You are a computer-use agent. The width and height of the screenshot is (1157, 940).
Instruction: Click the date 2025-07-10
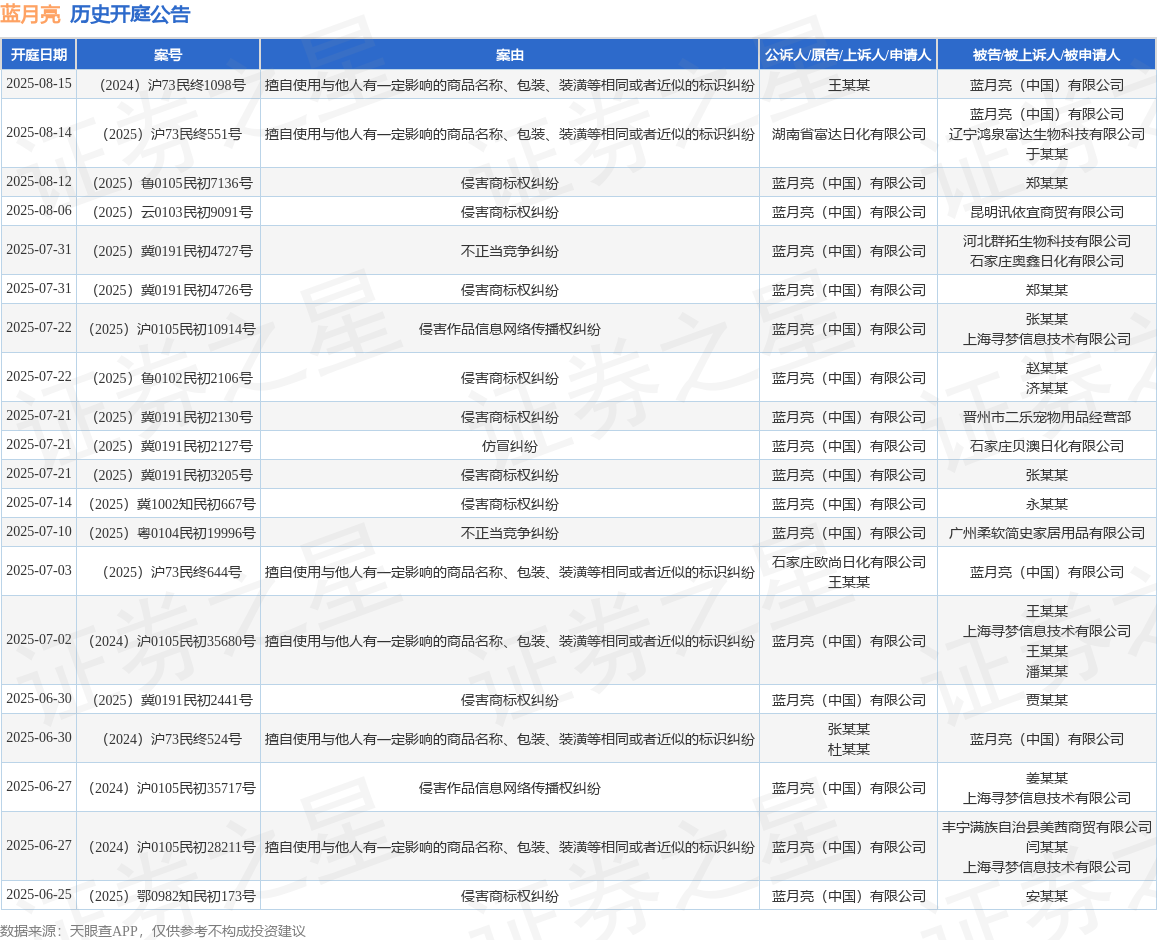(x=39, y=531)
